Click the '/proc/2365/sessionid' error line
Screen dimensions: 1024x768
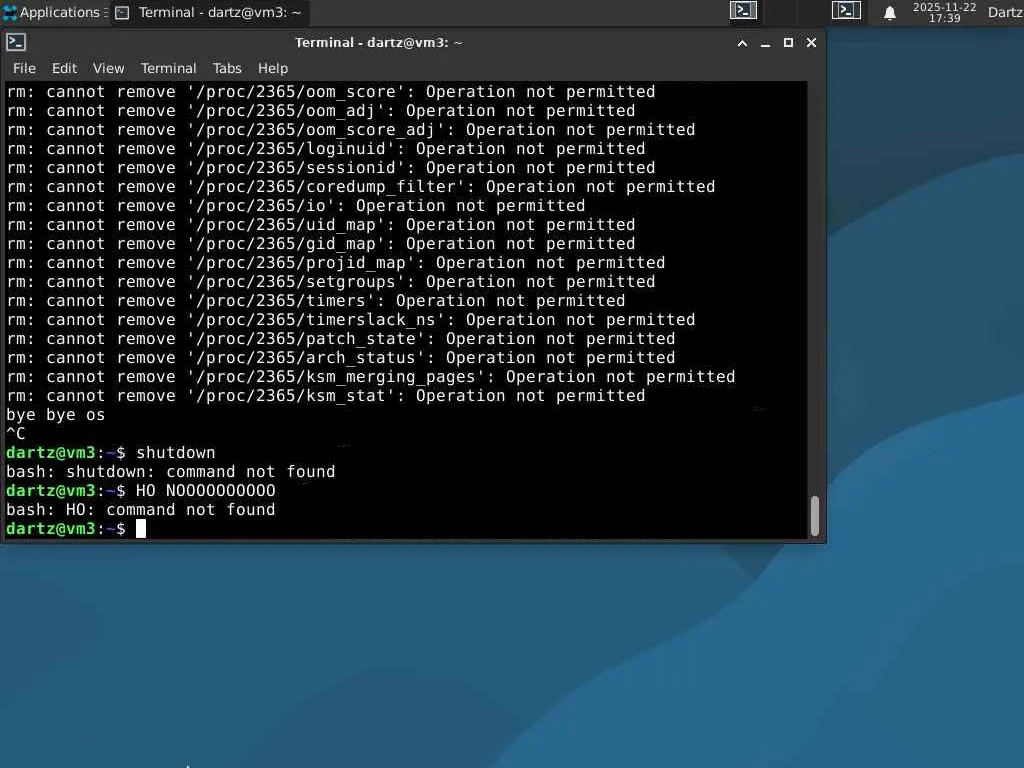331,168
